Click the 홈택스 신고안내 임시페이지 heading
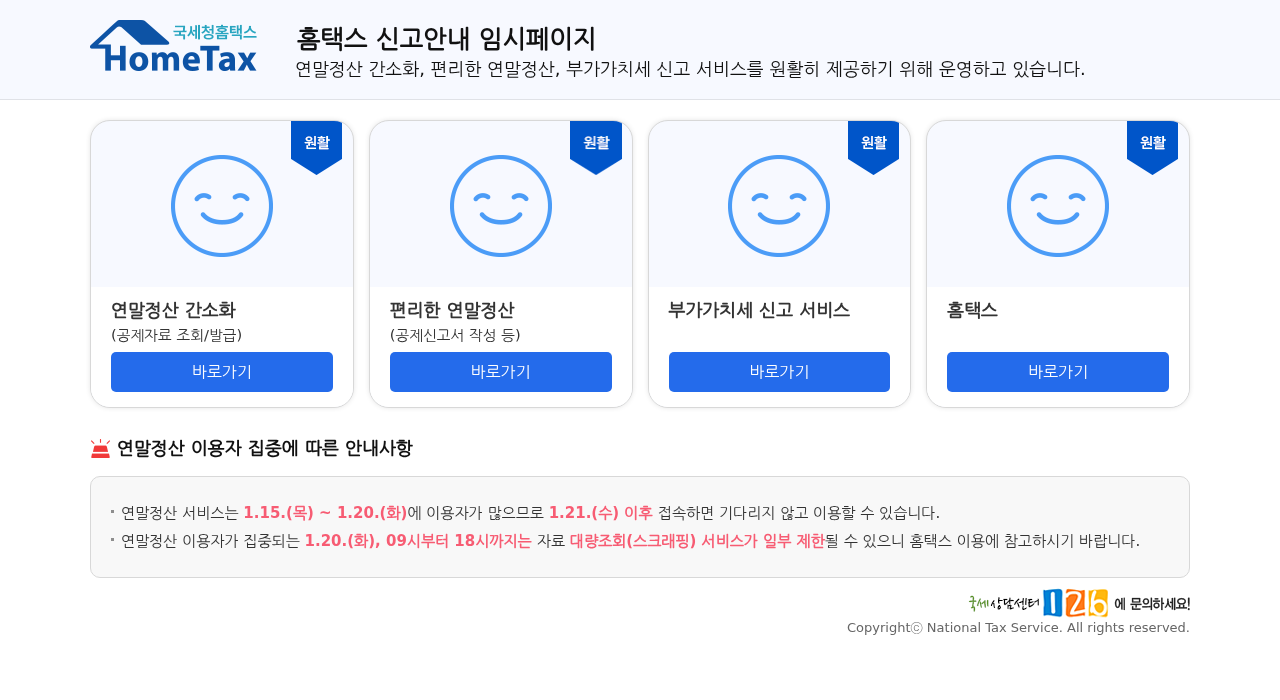Screen dimensions: 1280x700 click(x=445, y=40)
